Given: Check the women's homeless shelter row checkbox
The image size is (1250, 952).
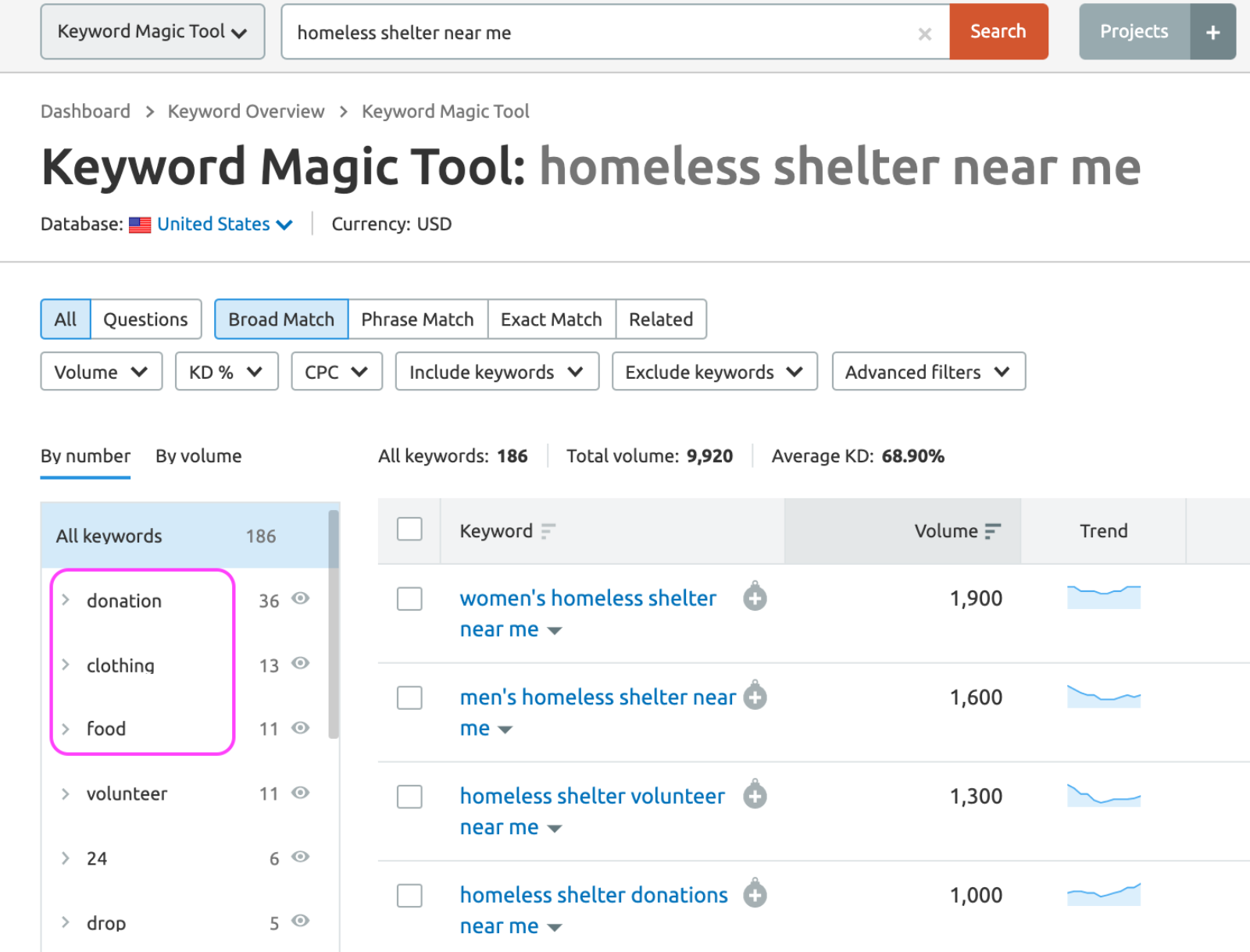Looking at the screenshot, I should click(409, 599).
